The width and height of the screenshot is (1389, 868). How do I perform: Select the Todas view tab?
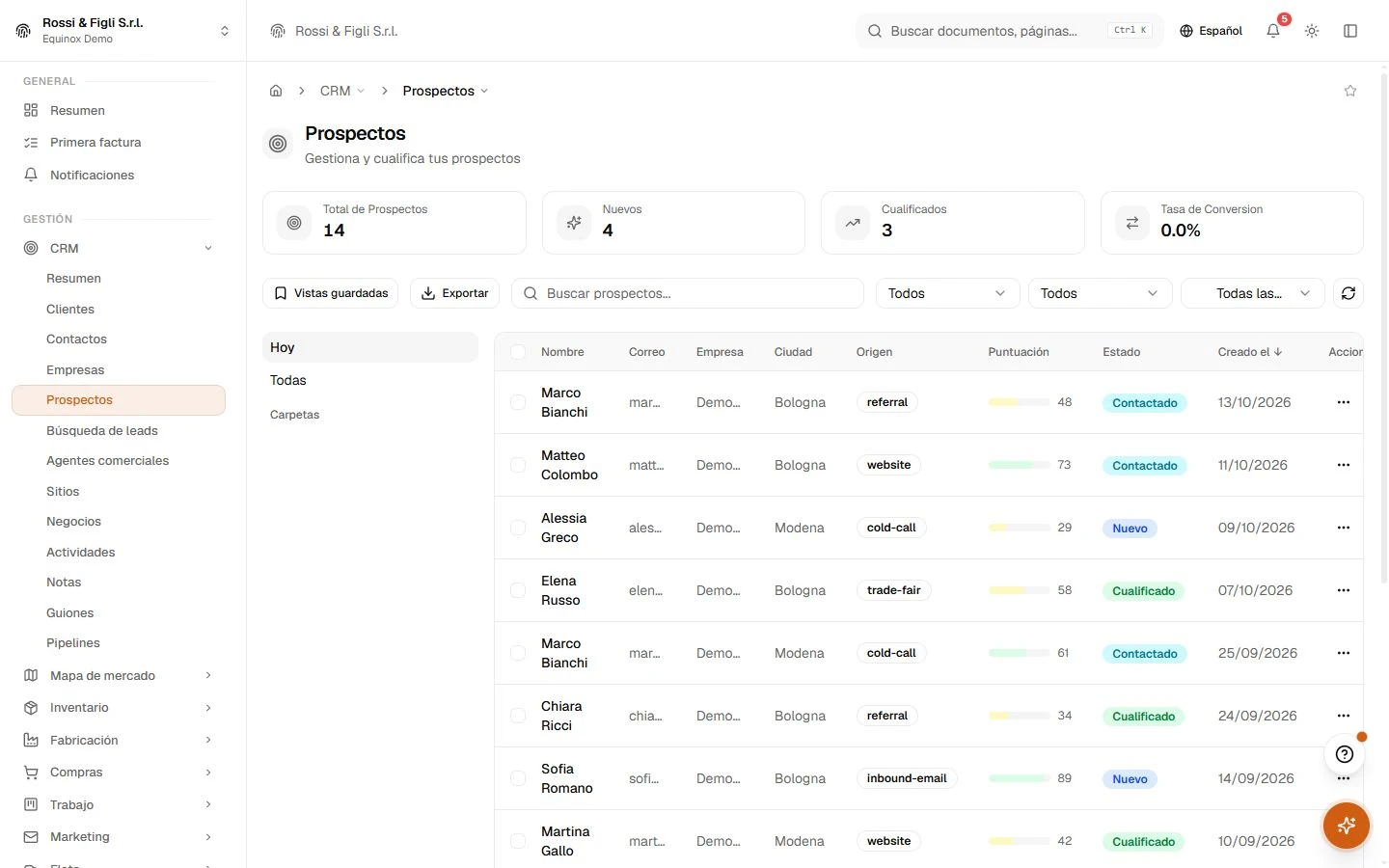click(370, 380)
